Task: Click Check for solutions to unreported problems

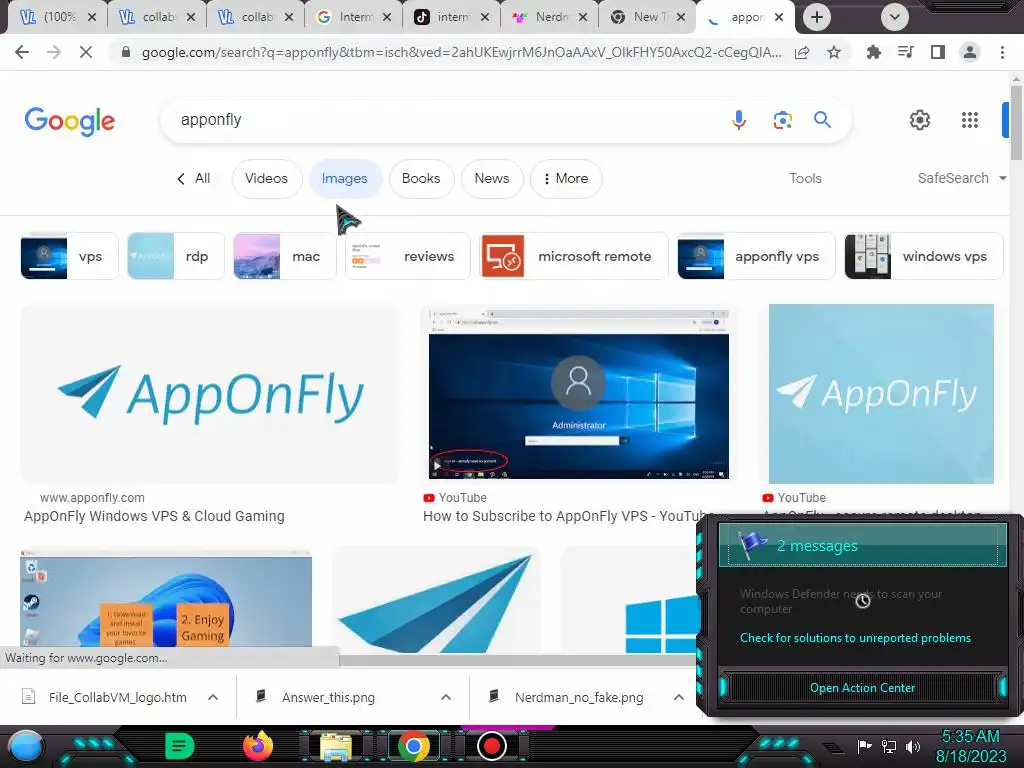Action: 855,638
